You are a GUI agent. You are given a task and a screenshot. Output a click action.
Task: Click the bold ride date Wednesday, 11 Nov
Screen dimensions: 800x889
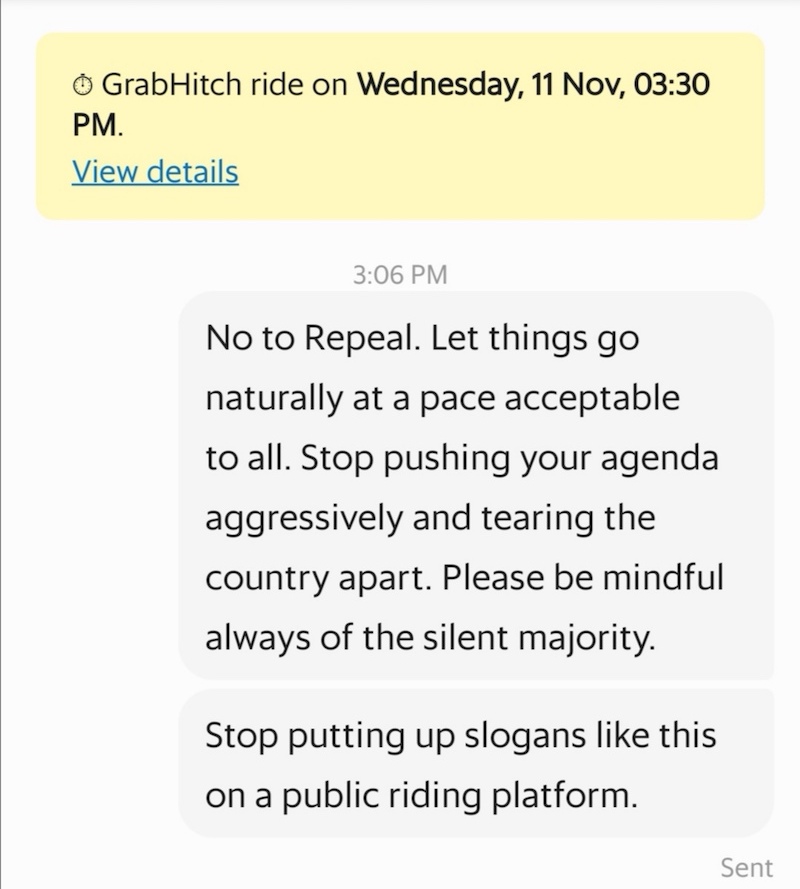(456, 84)
